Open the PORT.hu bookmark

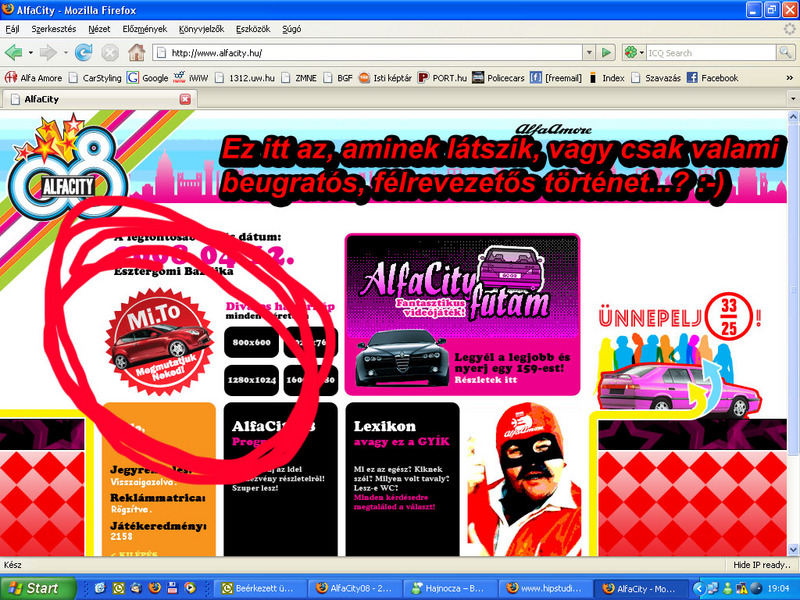tap(442, 78)
